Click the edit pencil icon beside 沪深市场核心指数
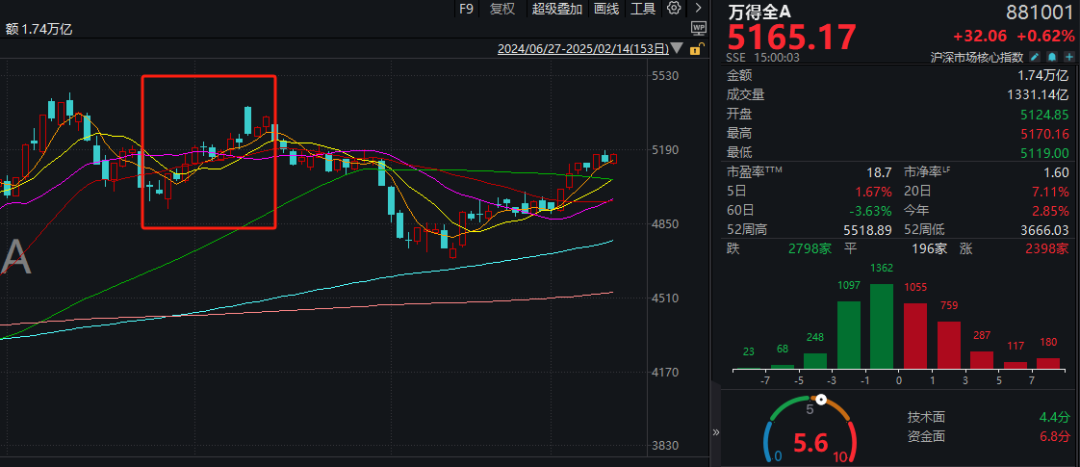This screenshot has width=1080, height=467. [x=1036, y=58]
